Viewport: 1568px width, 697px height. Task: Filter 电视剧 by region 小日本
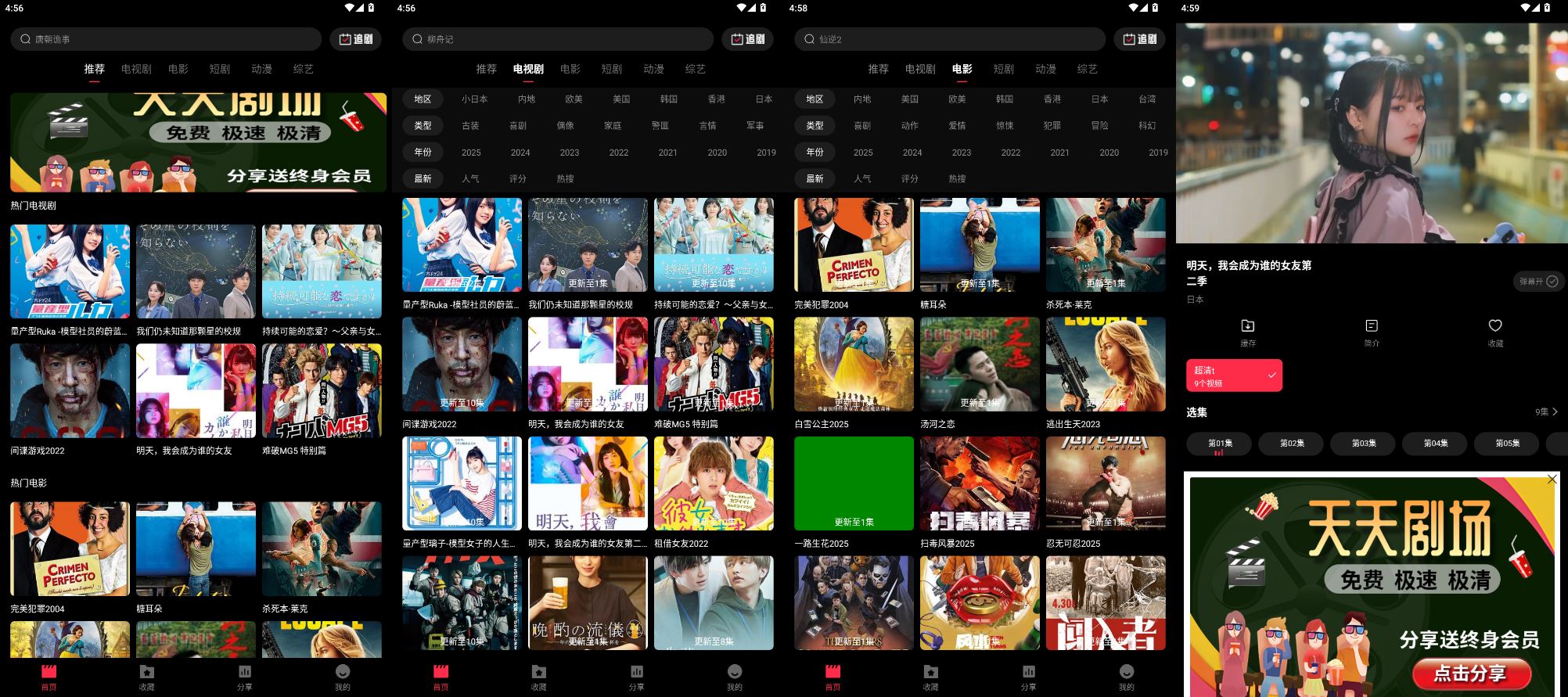pos(474,99)
